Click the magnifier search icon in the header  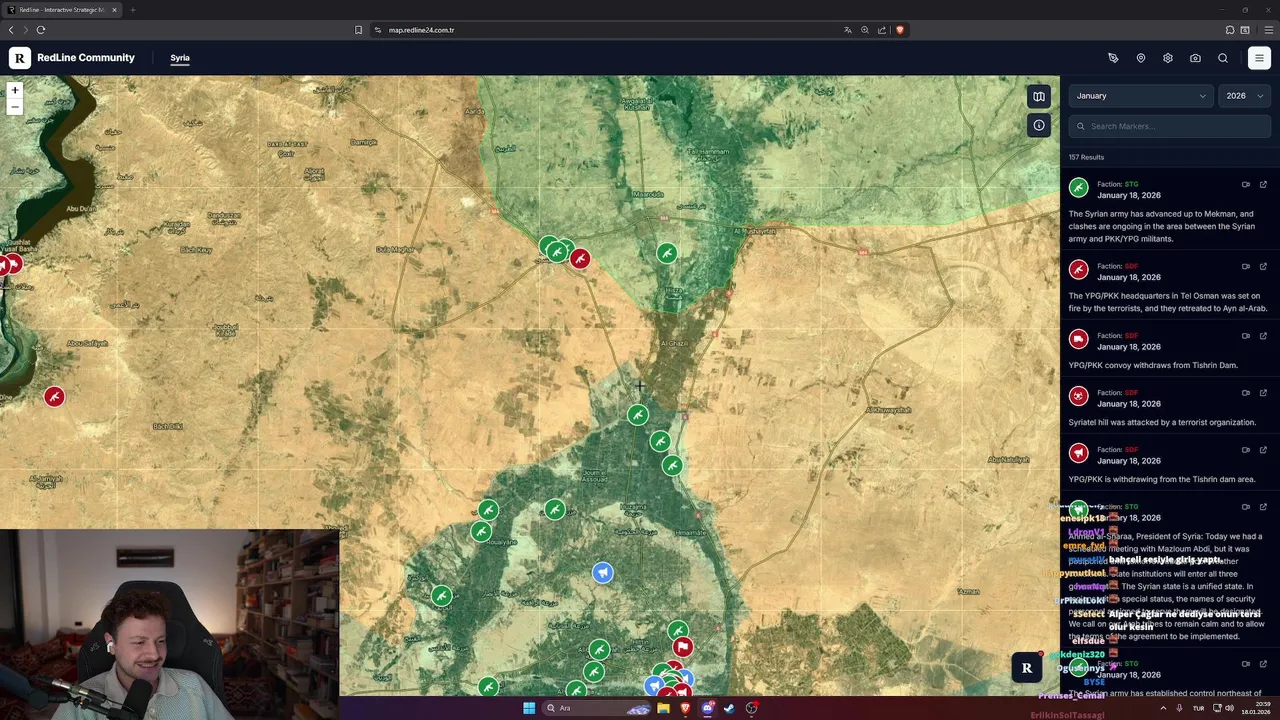[x=1223, y=58]
